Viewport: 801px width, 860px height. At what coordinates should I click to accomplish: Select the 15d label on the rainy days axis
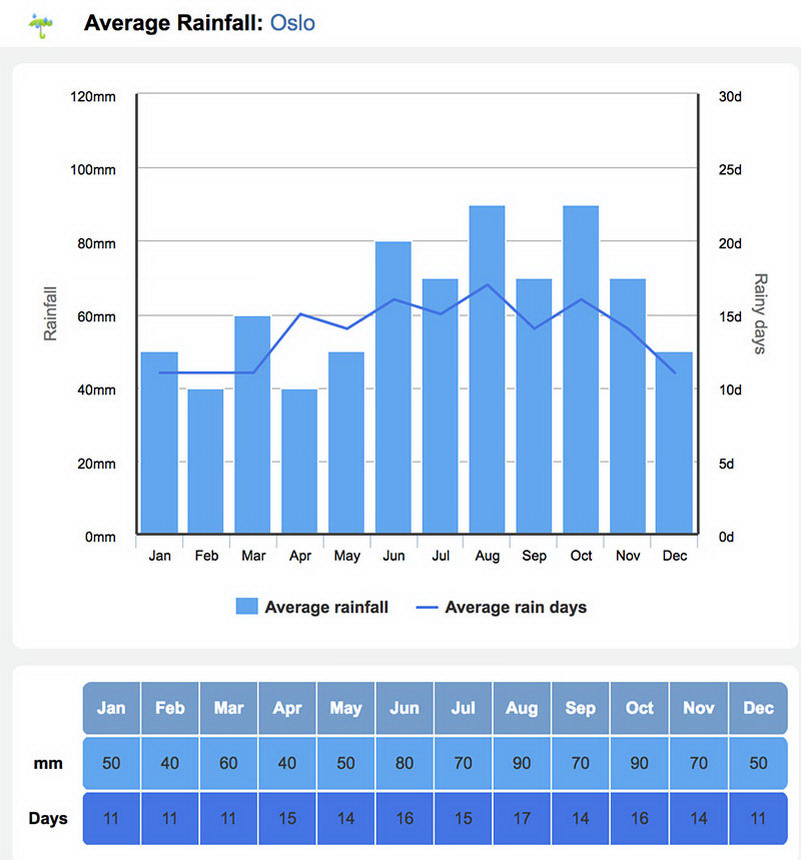click(730, 317)
